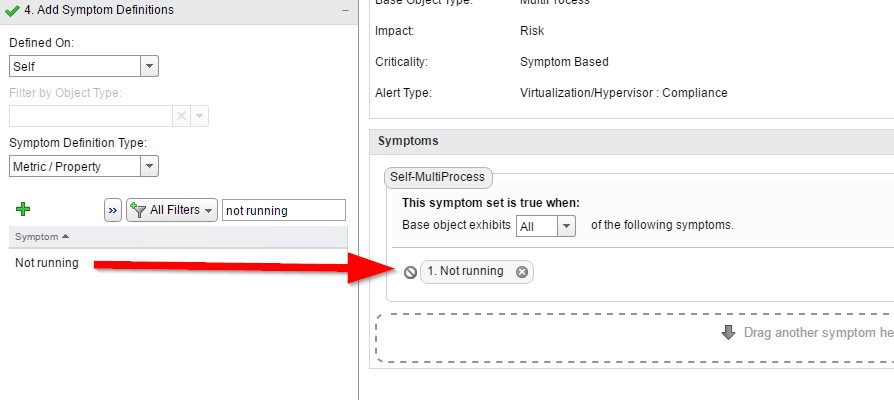Open the All Filters dropdown
The height and width of the screenshot is (400, 894).
pos(172,210)
